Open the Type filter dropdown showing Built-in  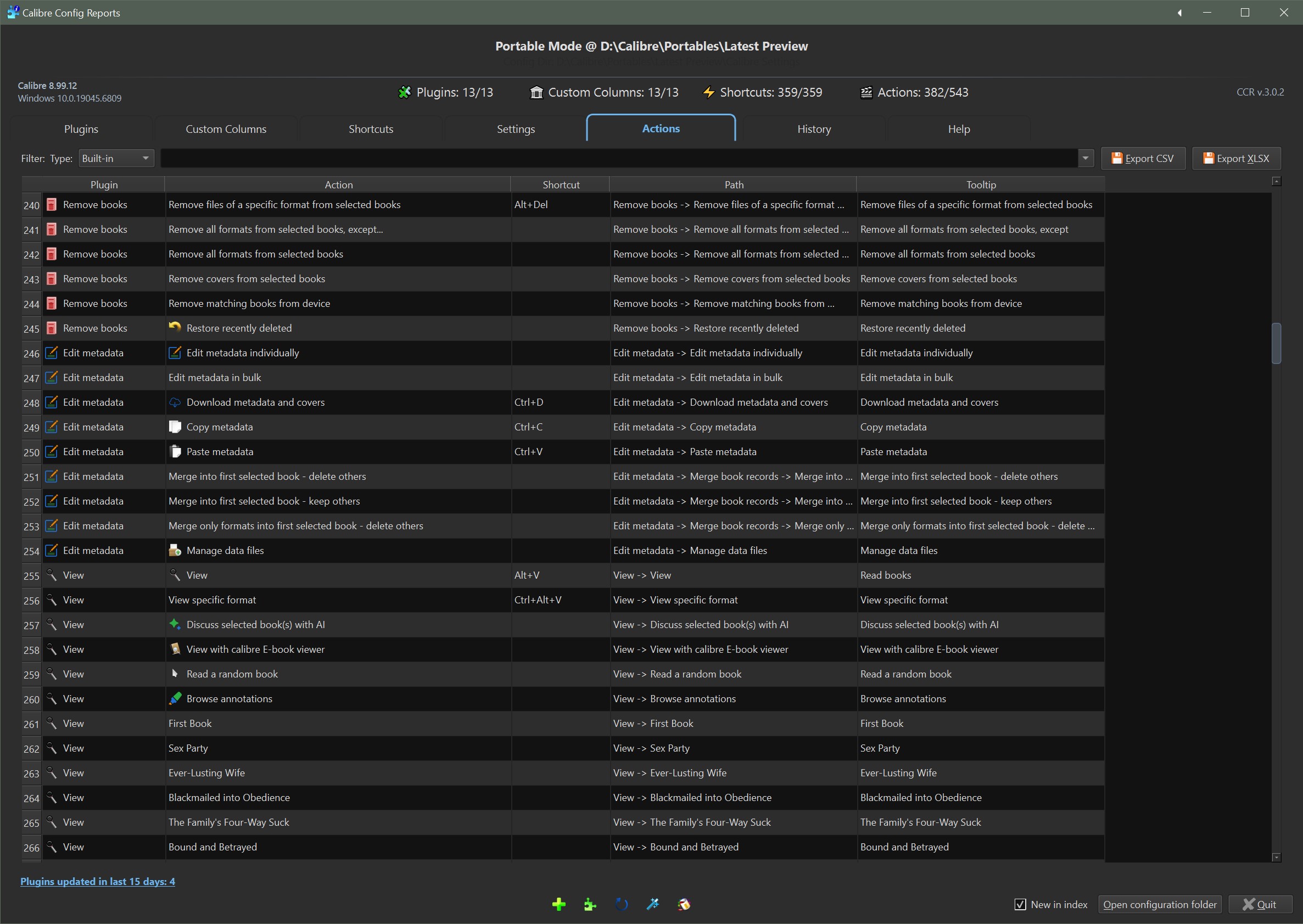(x=115, y=158)
